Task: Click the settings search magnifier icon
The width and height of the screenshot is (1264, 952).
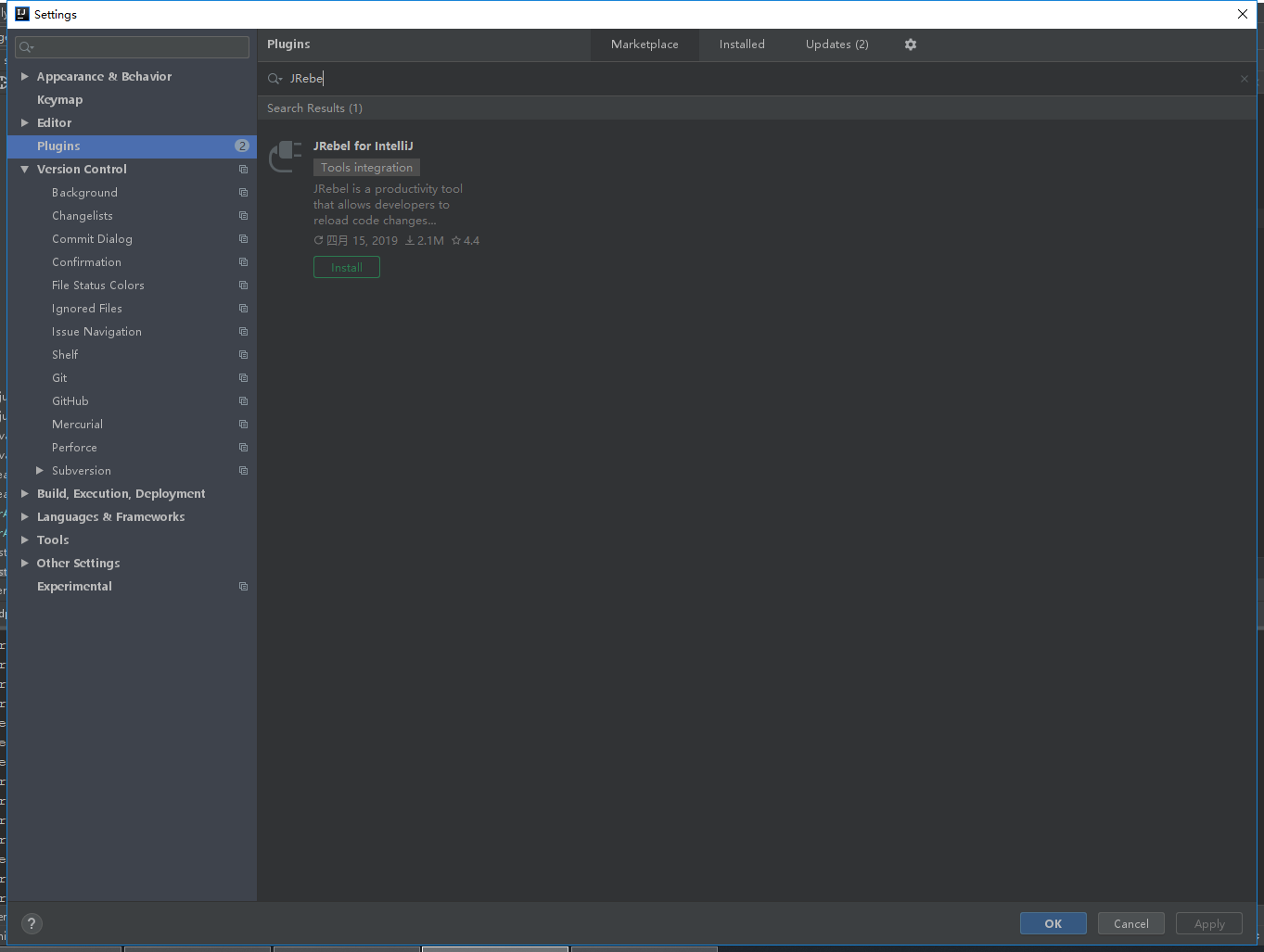Action: 26,47
